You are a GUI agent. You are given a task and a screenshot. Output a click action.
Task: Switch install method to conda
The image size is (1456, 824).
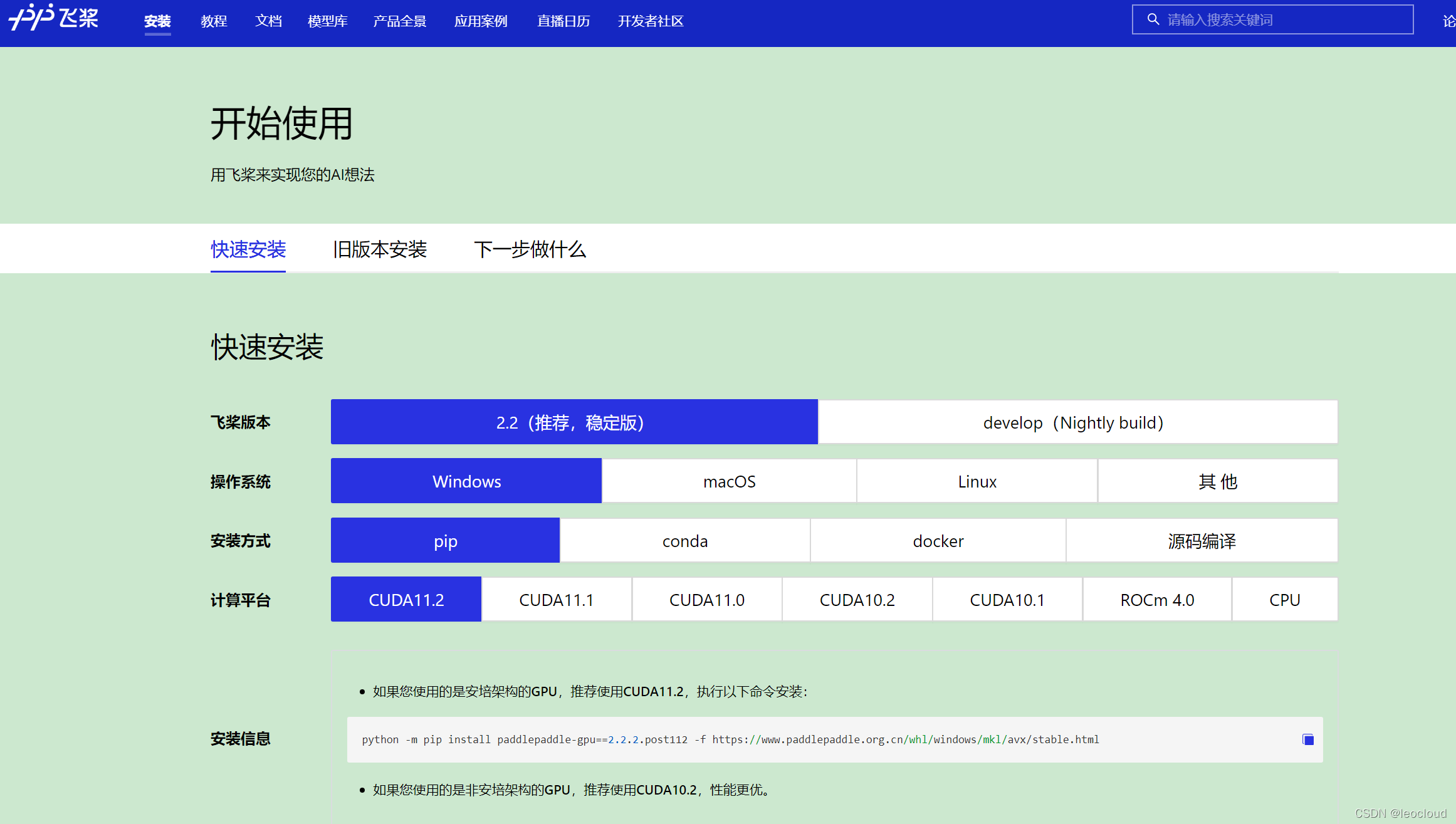pyautogui.click(x=684, y=540)
